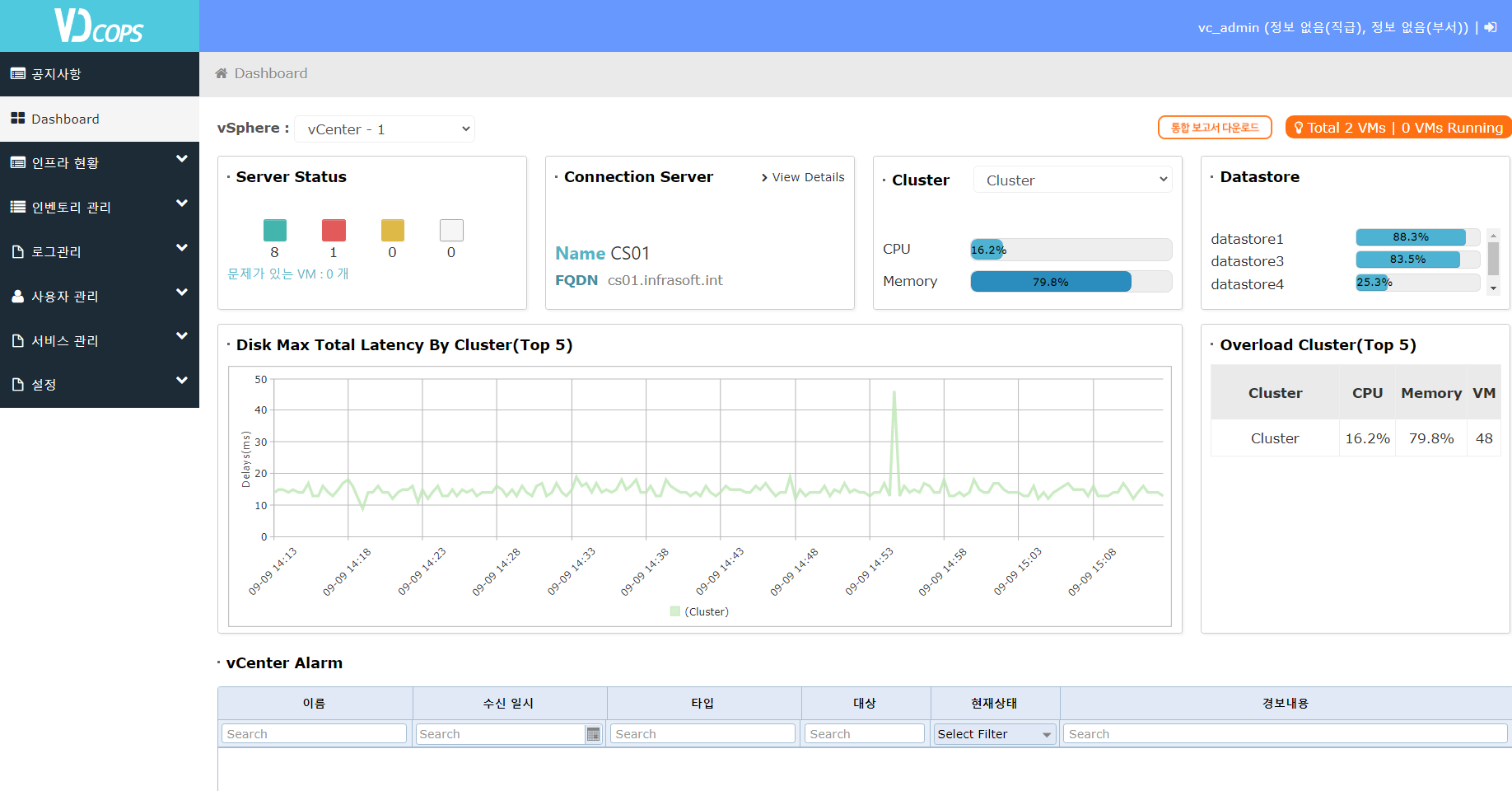Screen dimensions: 1512x791
Task: Open the 현재상태 Select Filter dropdown
Action: point(995,734)
